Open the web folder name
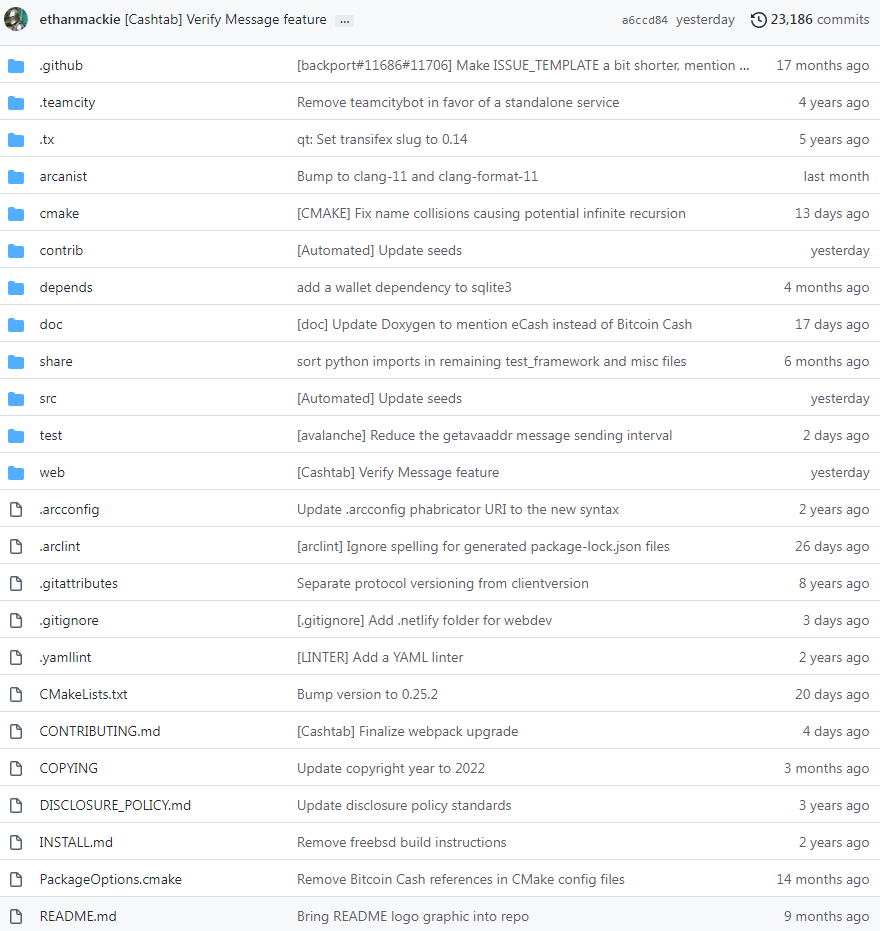This screenshot has width=880, height=931. 52,472
